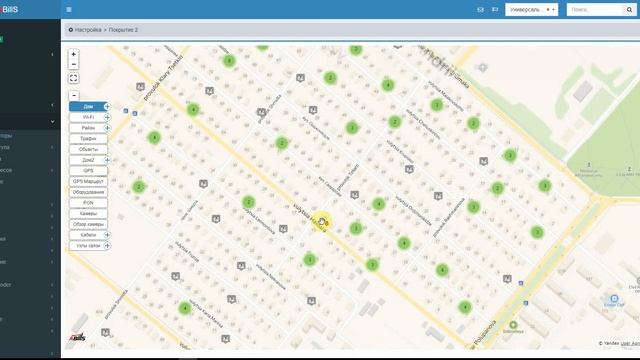Click the Покрытие 2 breadcrumb item
Image resolution: width=640 pixels, height=360 pixels.
pyautogui.click(x=123, y=30)
